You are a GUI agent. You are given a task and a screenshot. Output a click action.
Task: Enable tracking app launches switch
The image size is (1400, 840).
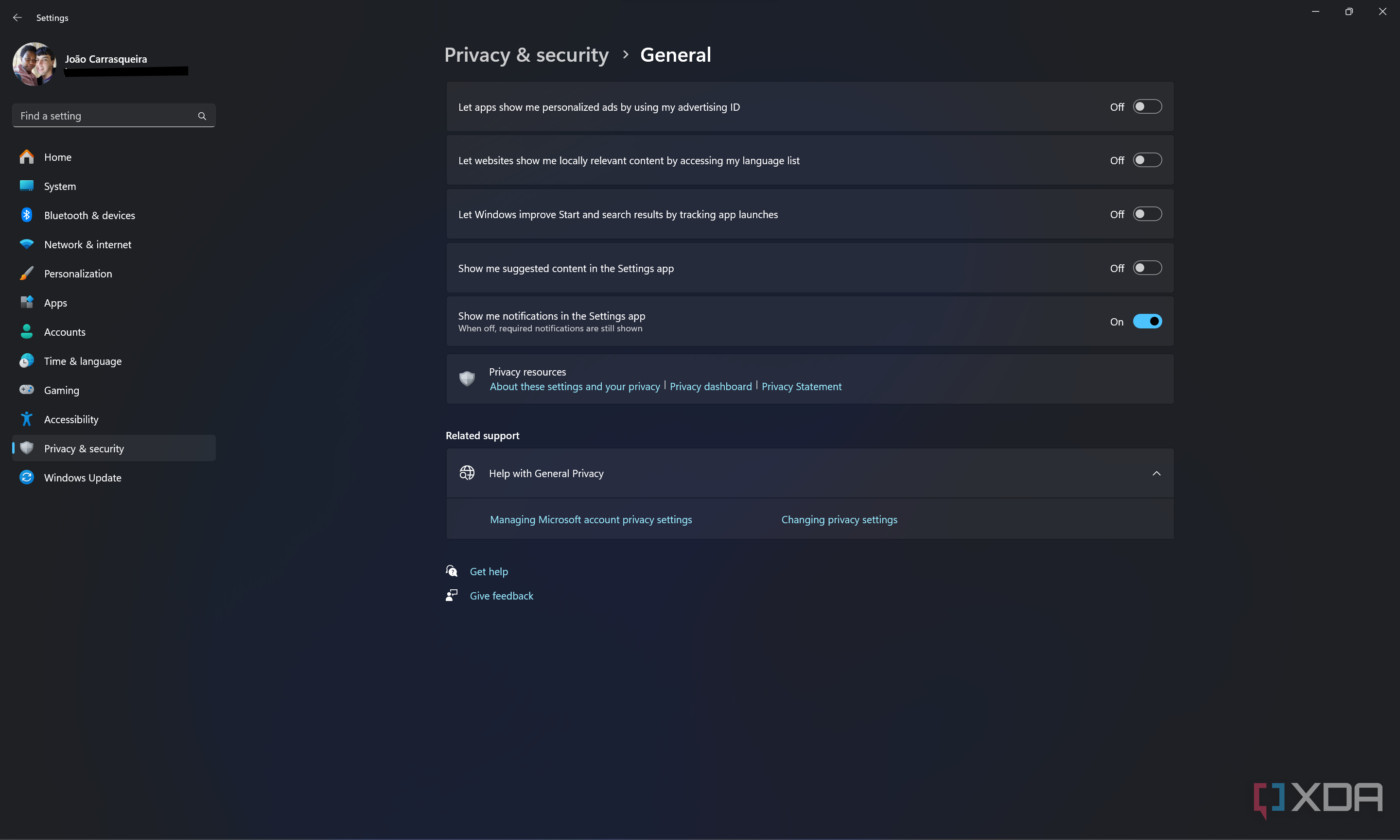click(x=1147, y=214)
